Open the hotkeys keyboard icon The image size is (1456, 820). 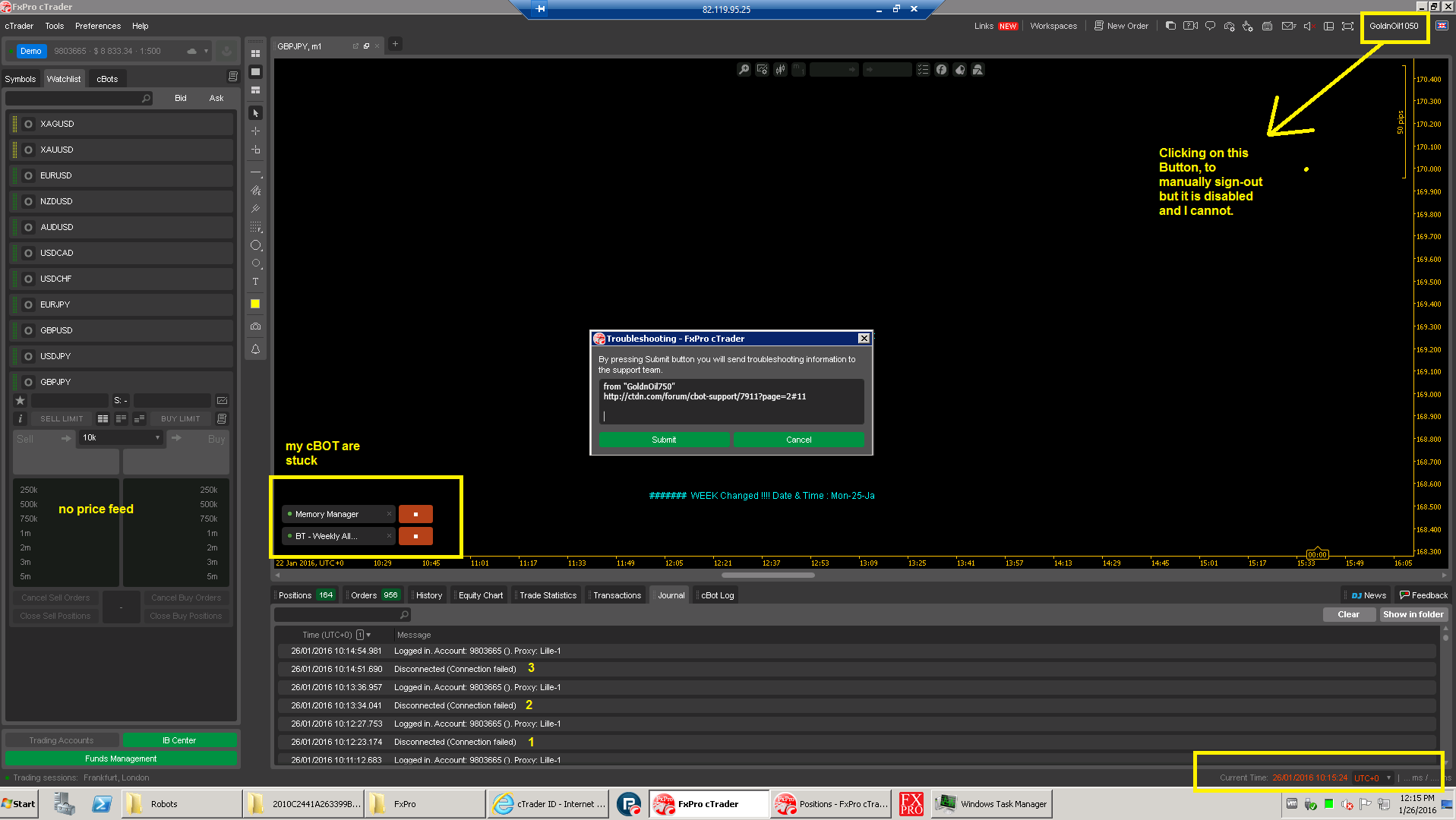[1267, 26]
